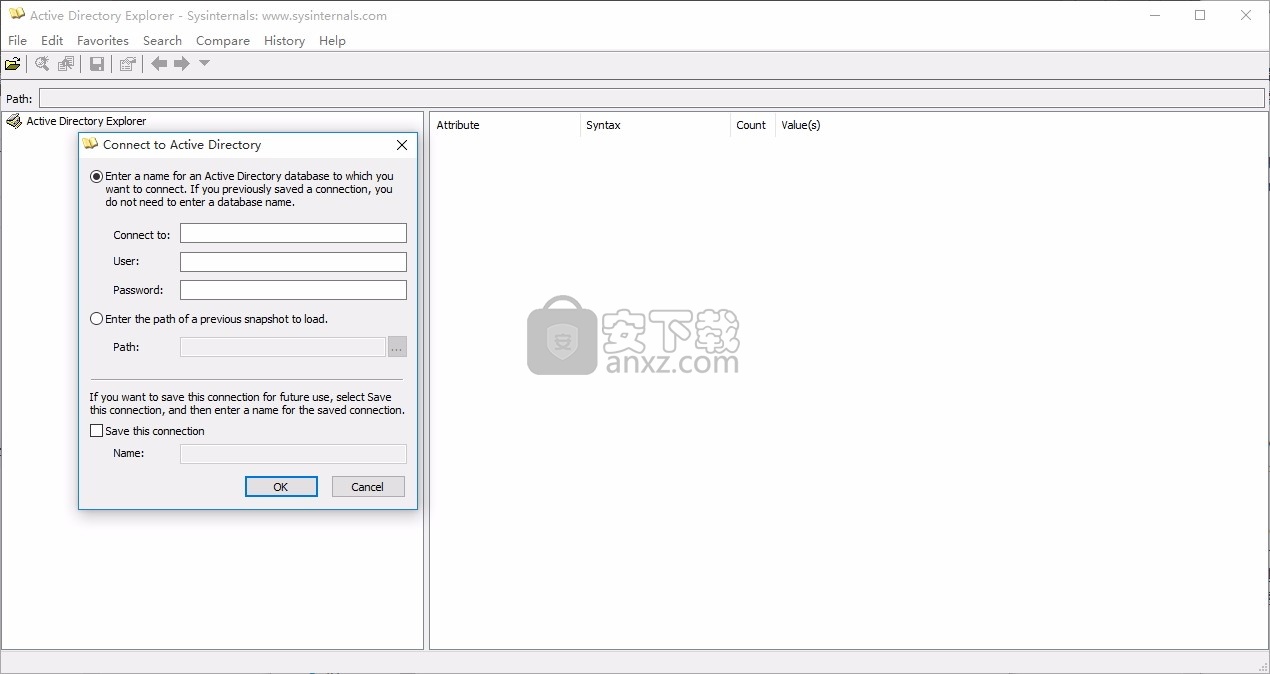Click the snapshot Path field in dialog

tap(283, 347)
